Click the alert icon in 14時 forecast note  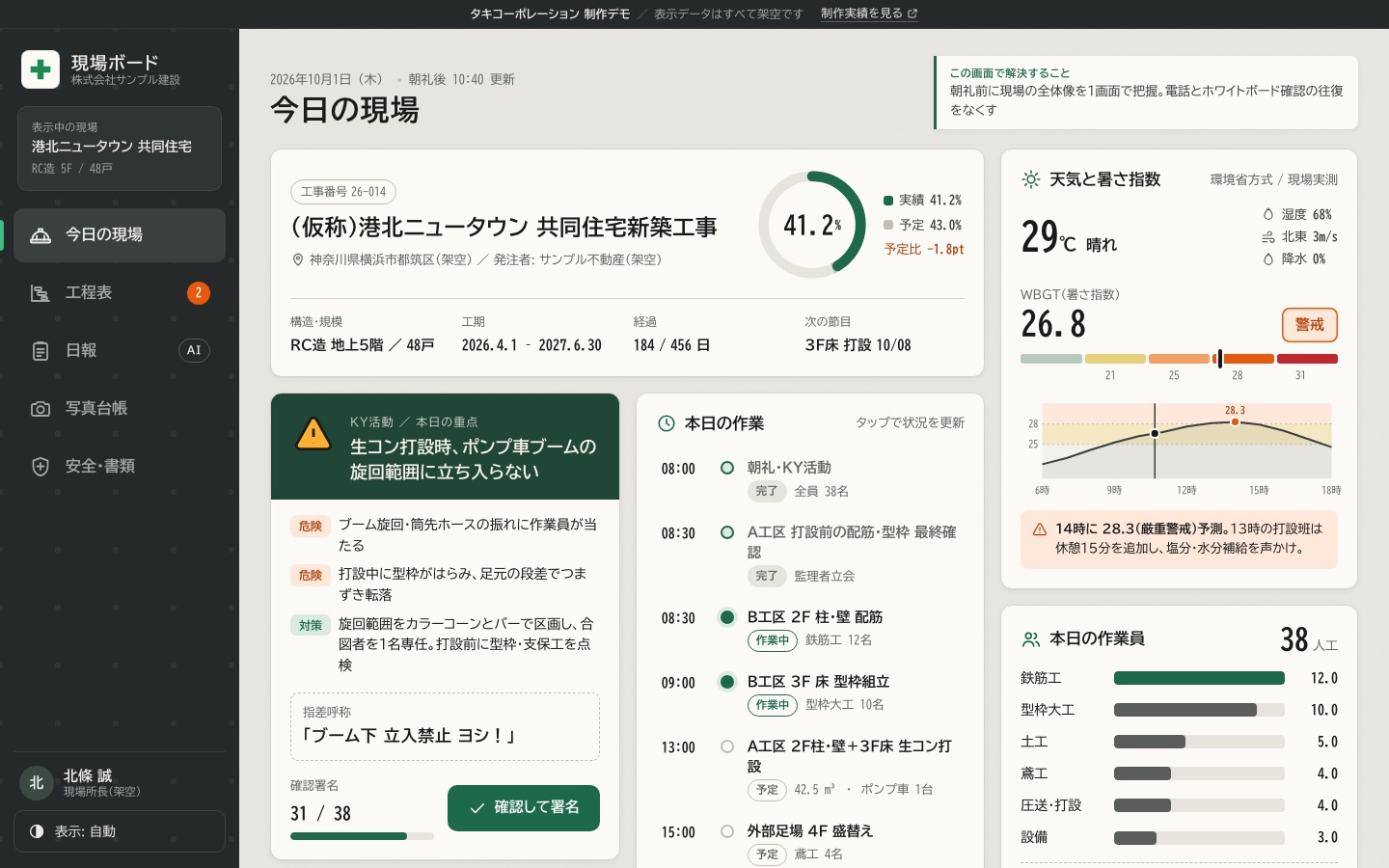point(1040,529)
